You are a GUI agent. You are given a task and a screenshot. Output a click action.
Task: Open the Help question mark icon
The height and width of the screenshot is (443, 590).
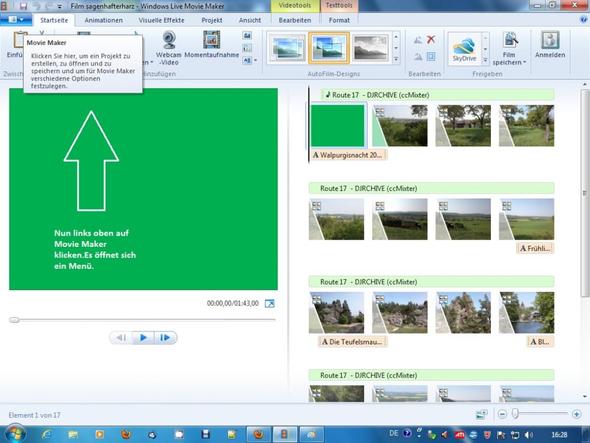pos(584,20)
